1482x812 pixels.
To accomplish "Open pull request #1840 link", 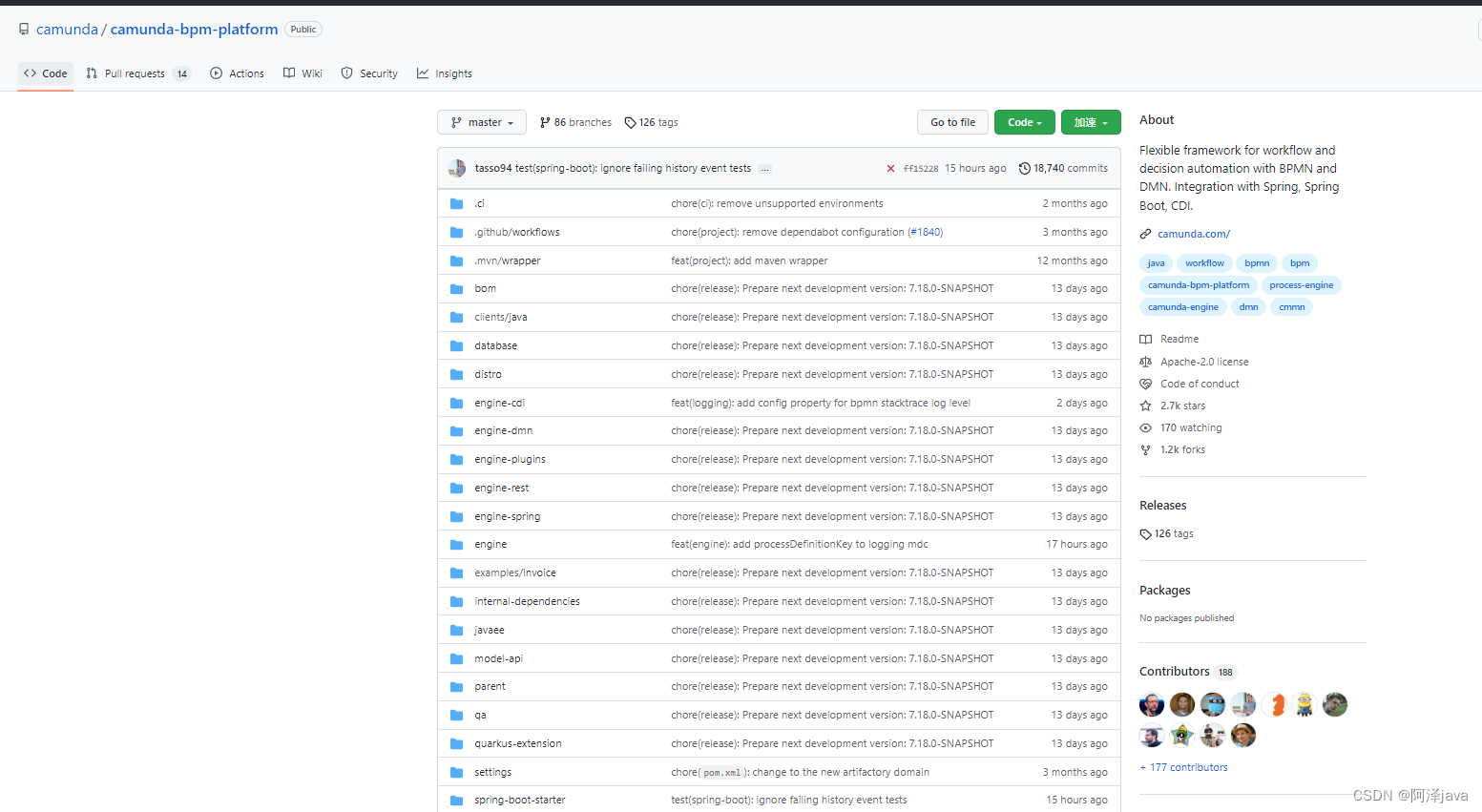I will click(x=925, y=232).
